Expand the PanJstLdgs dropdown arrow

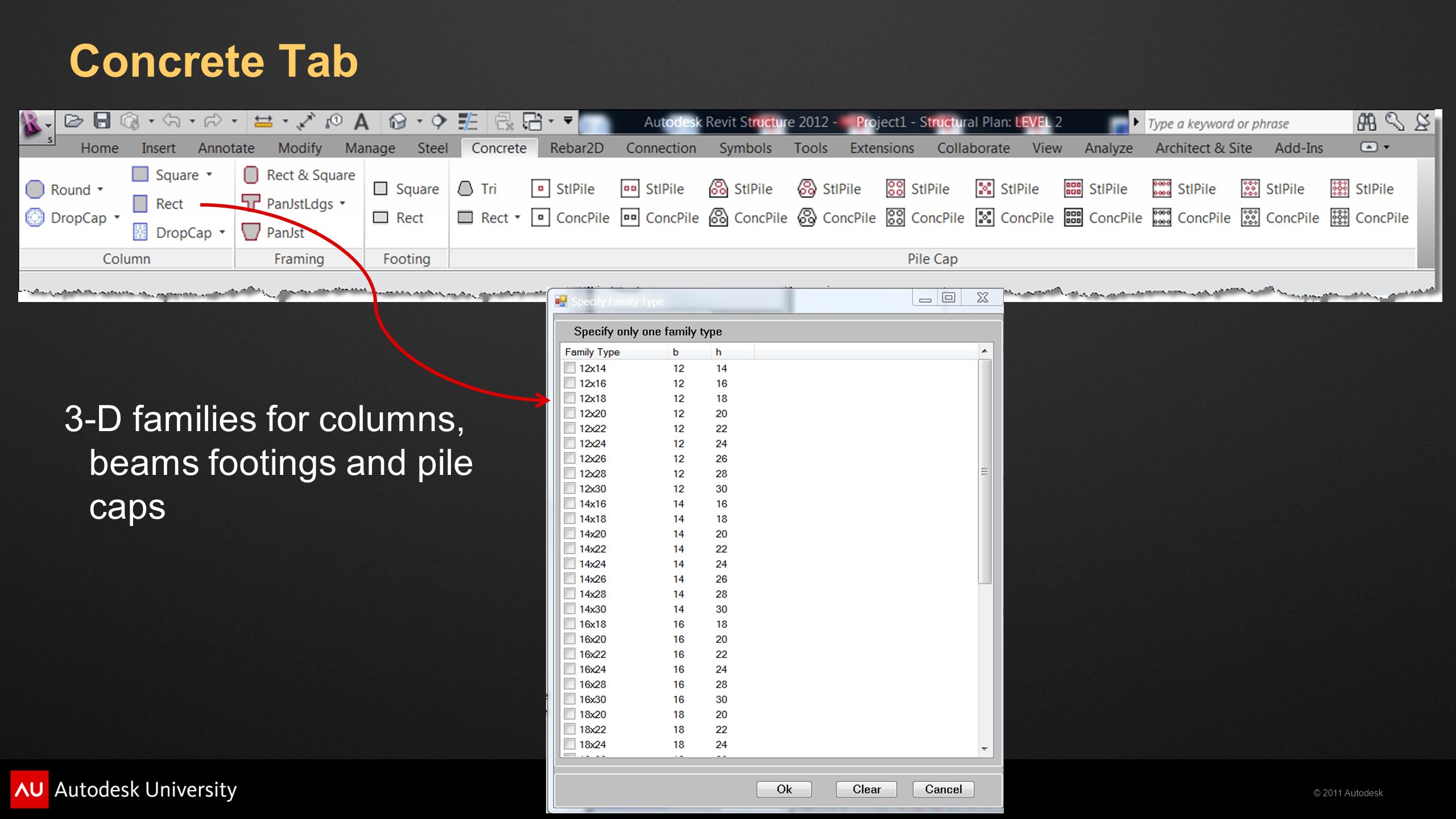[343, 203]
